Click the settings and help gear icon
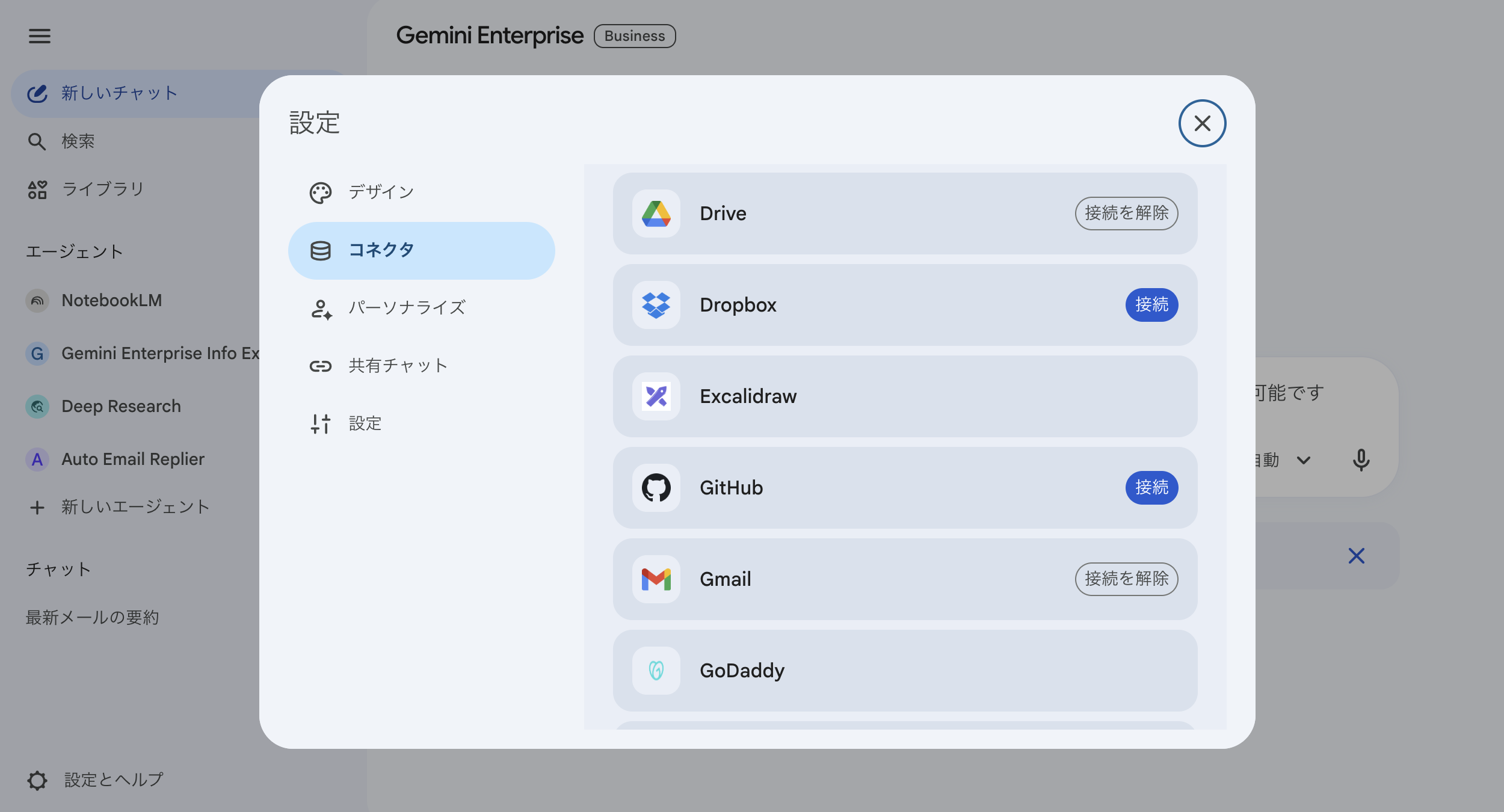The image size is (1504, 812). point(37,780)
